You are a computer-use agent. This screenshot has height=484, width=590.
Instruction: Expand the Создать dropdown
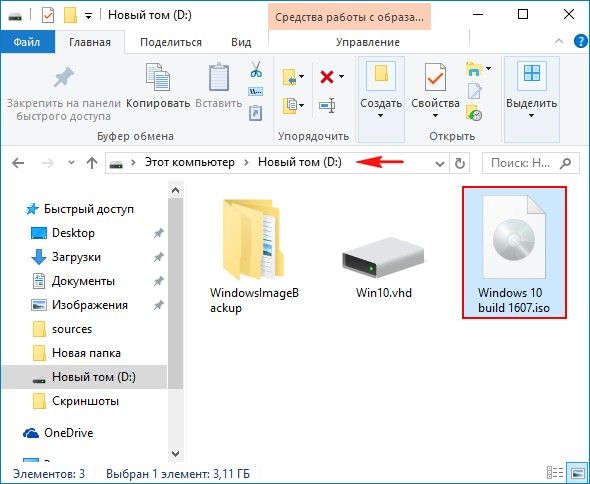click(x=380, y=116)
